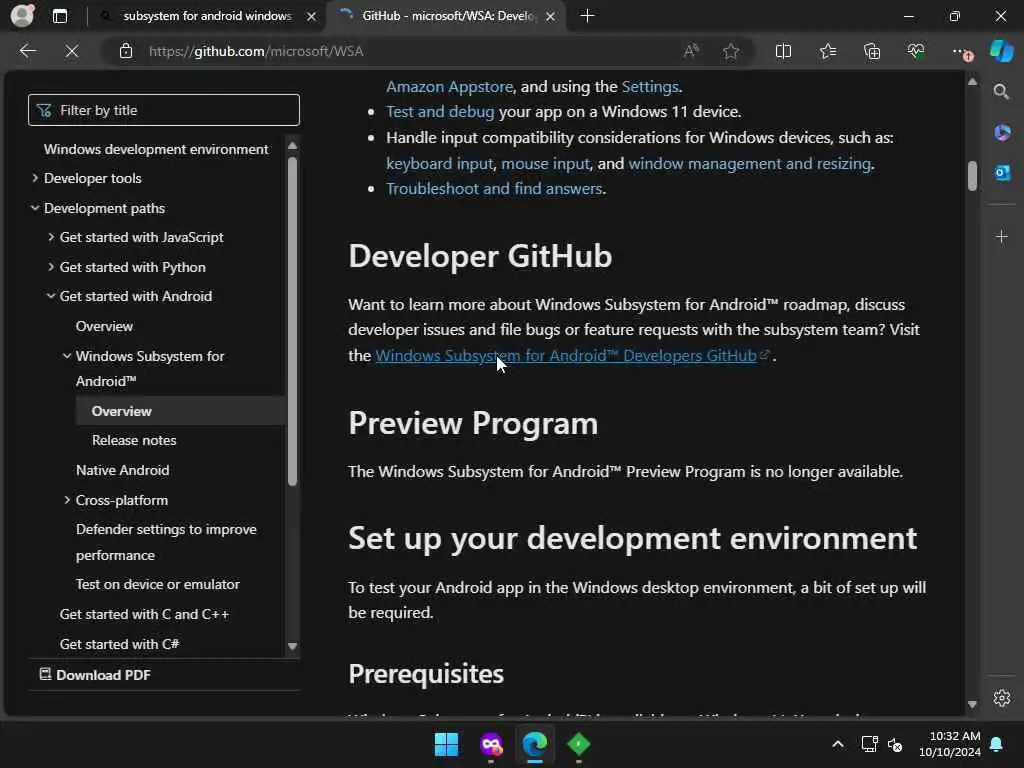Open Test on device or emulator

[x=157, y=584]
